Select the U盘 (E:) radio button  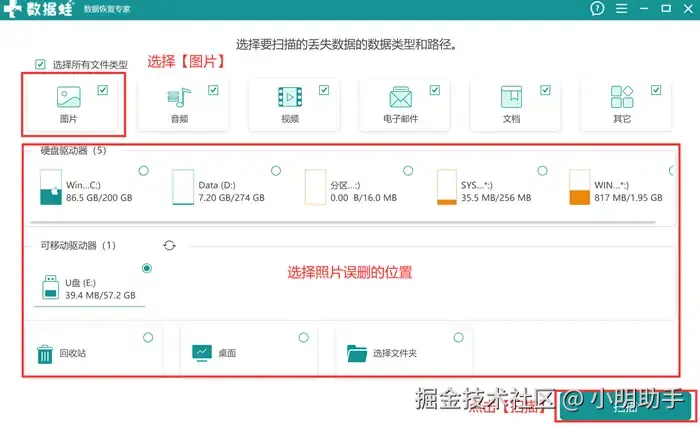click(146, 268)
